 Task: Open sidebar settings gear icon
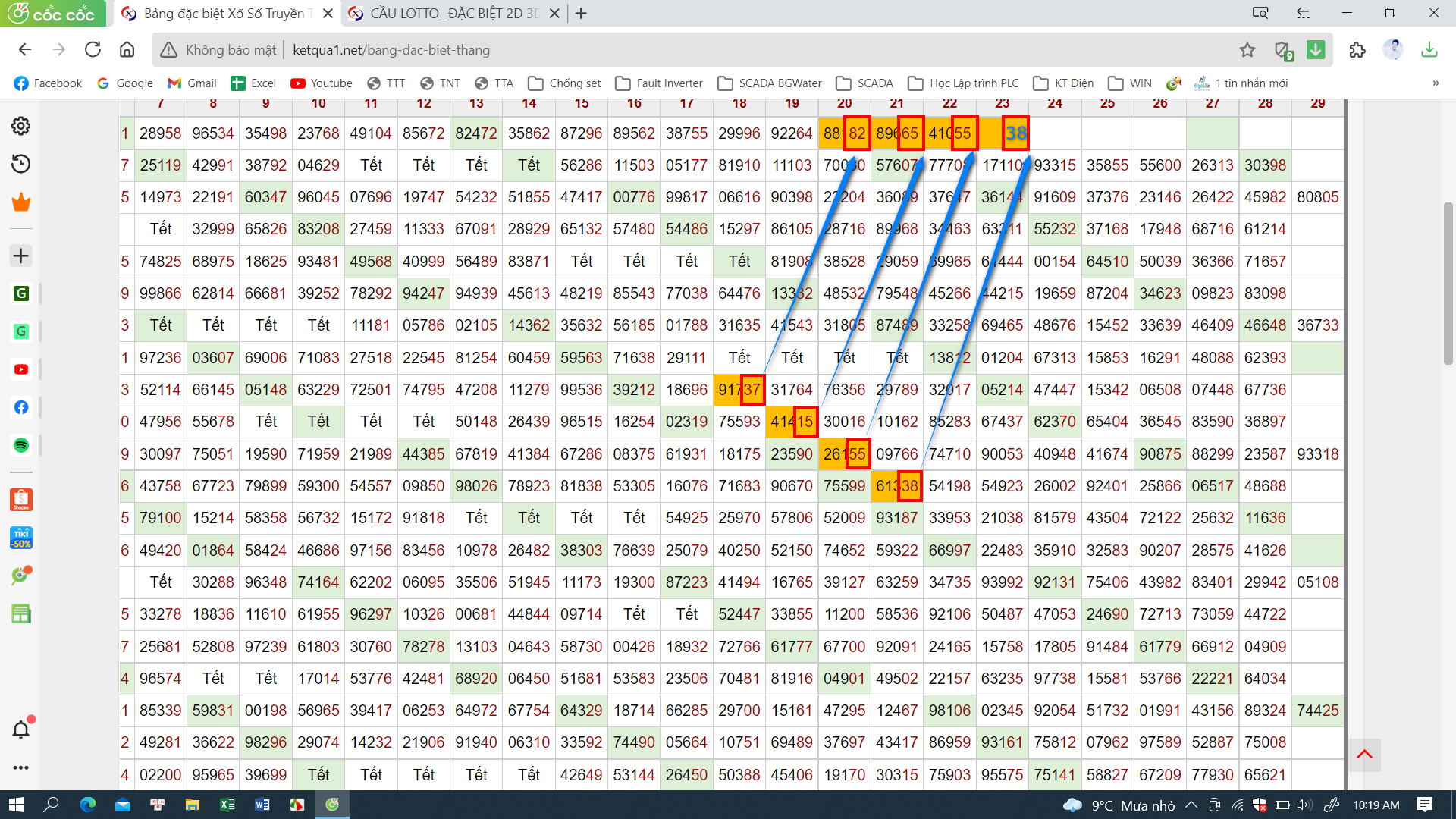tap(20, 126)
